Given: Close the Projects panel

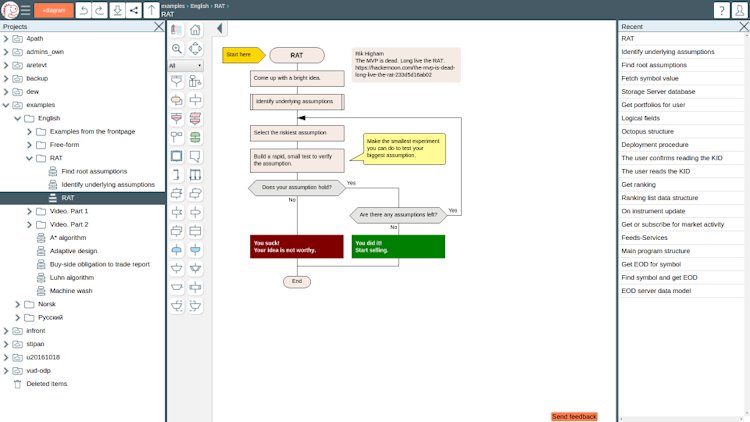Looking at the screenshot, I should point(159,27).
